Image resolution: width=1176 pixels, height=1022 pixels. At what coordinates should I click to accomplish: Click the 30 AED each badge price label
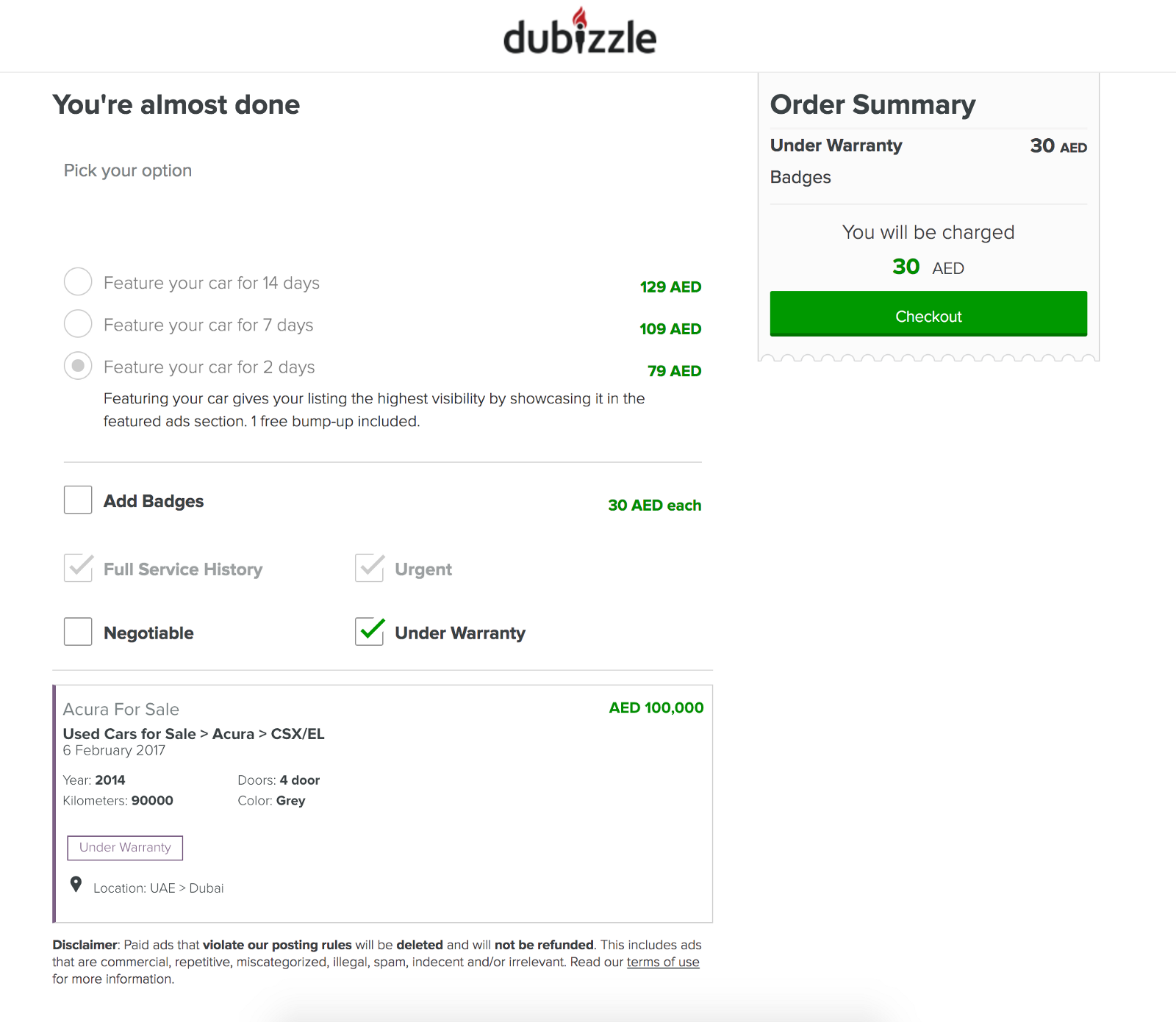pyautogui.click(x=653, y=505)
